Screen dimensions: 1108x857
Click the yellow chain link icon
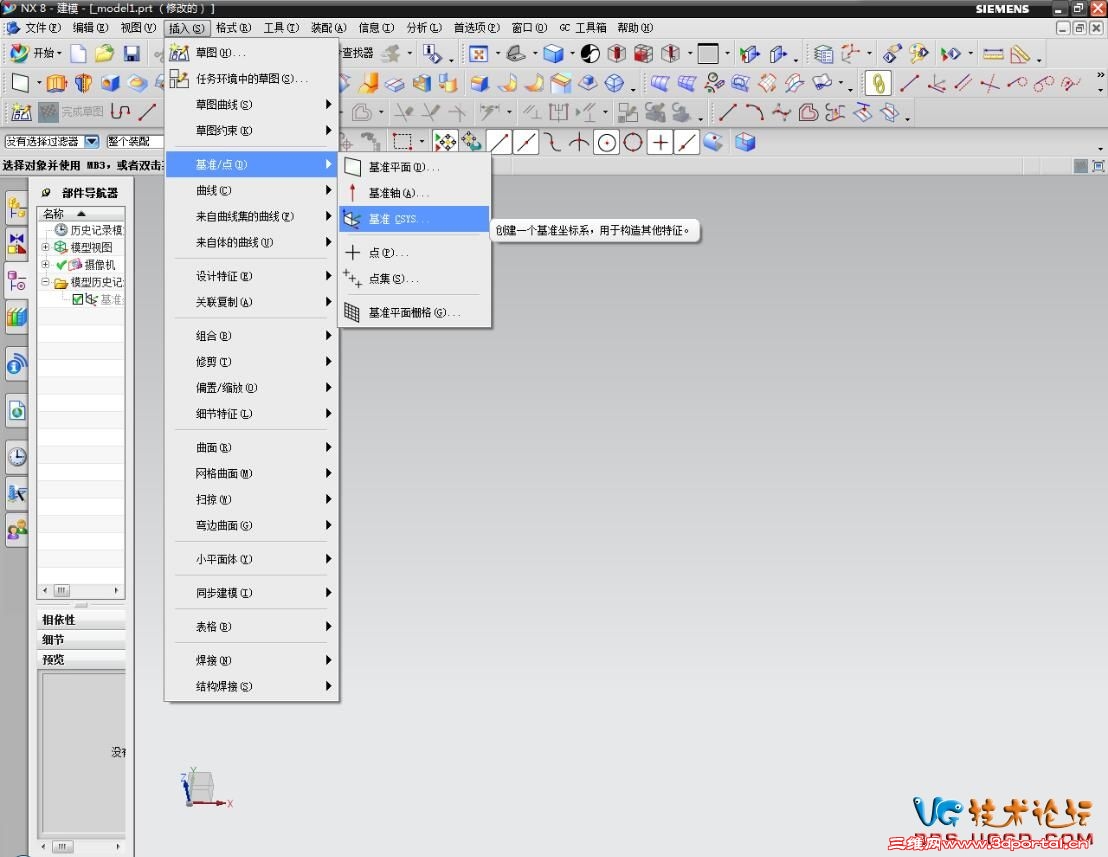[x=878, y=83]
